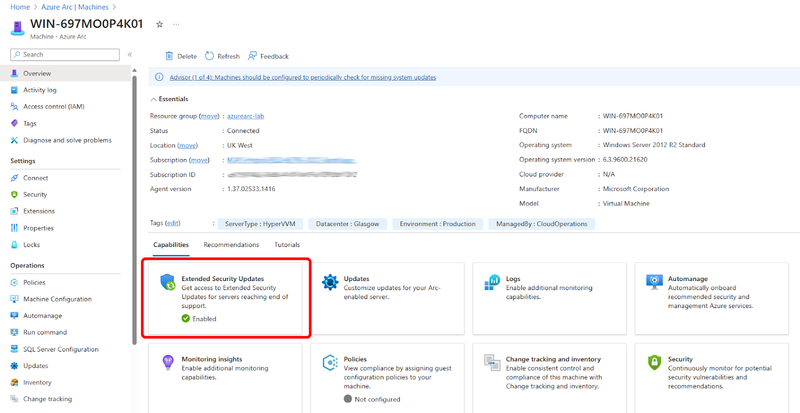Click the Change tracking icon in sidebar
The image size is (800, 413).
tap(14, 399)
